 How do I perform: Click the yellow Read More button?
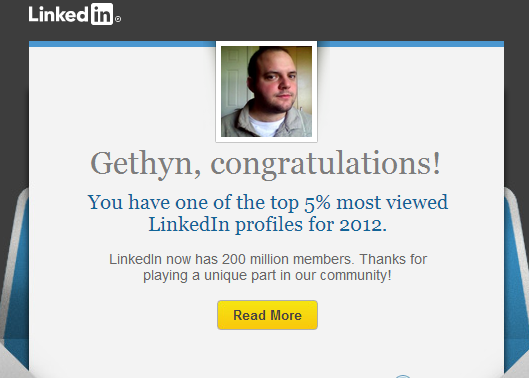click(x=268, y=315)
